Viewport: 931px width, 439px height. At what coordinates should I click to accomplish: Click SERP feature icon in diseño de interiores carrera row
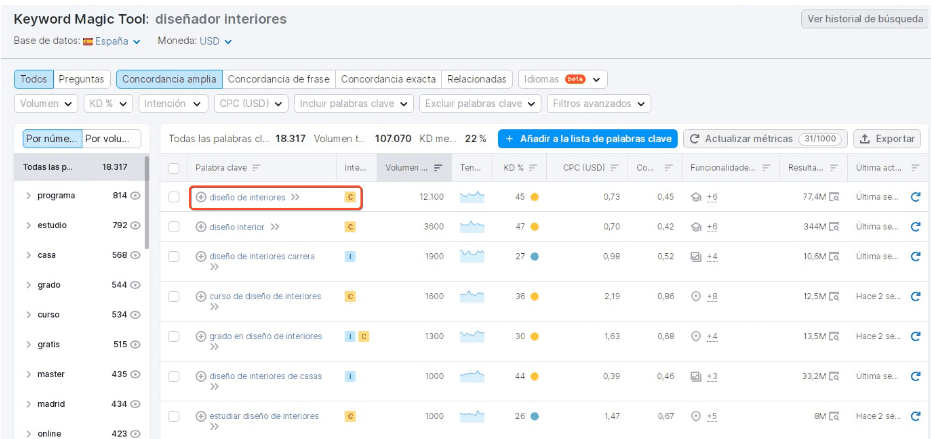pos(696,257)
